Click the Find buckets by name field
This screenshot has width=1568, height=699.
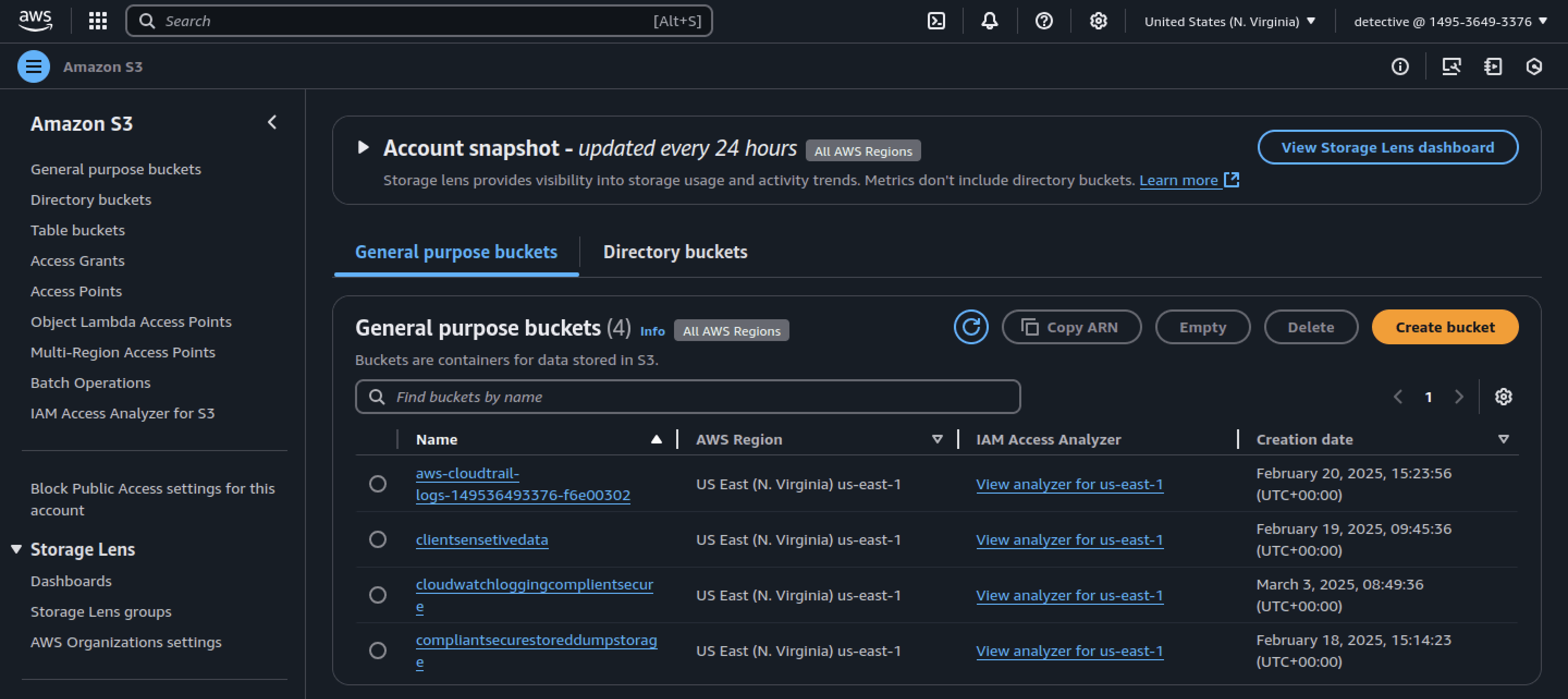pos(688,397)
